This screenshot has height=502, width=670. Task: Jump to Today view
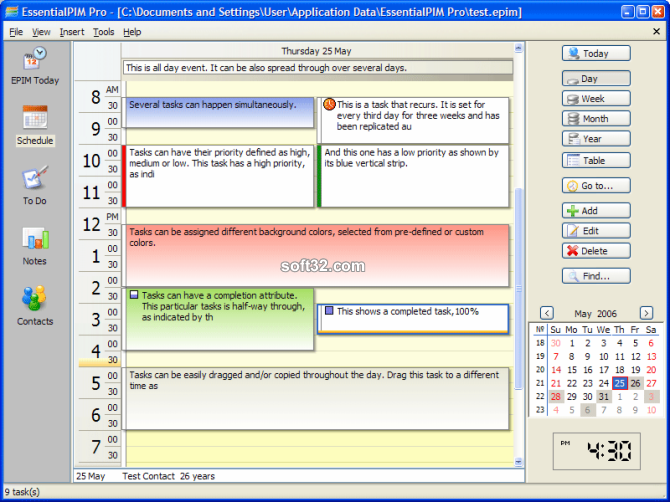point(596,53)
